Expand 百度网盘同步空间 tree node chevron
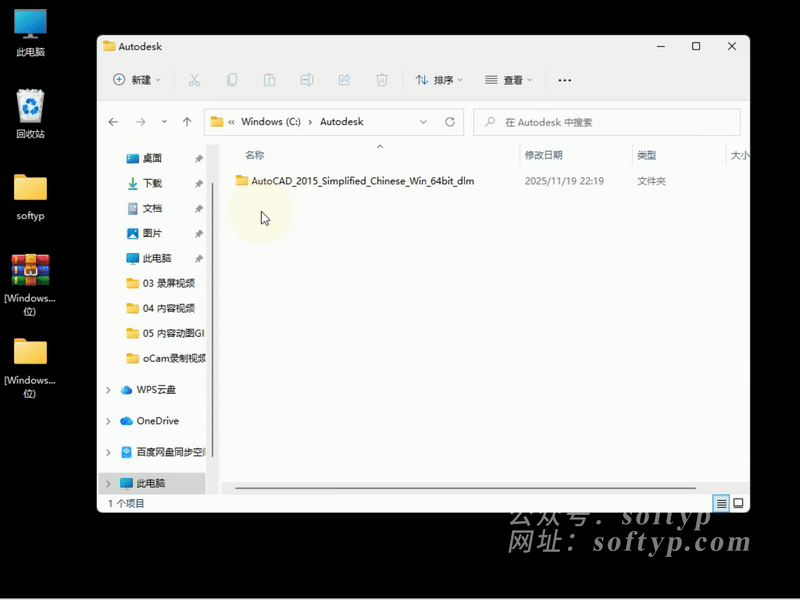This screenshot has height=600, width=800. pos(108,453)
